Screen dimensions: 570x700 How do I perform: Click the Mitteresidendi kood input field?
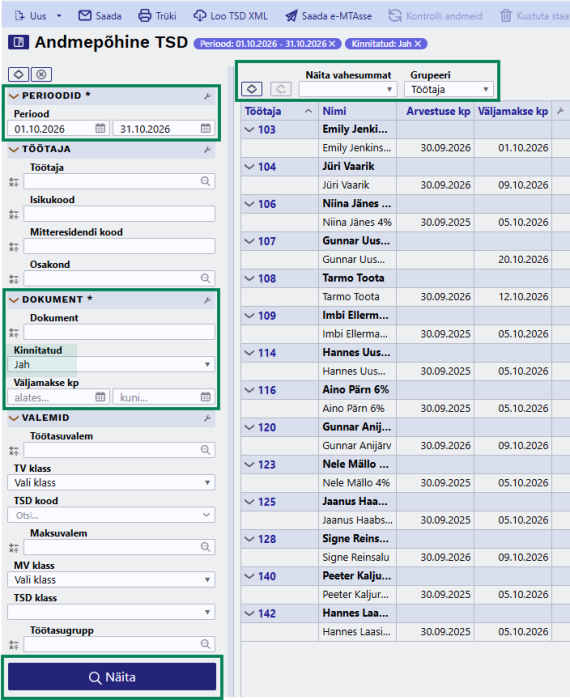click(x=119, y=246)
